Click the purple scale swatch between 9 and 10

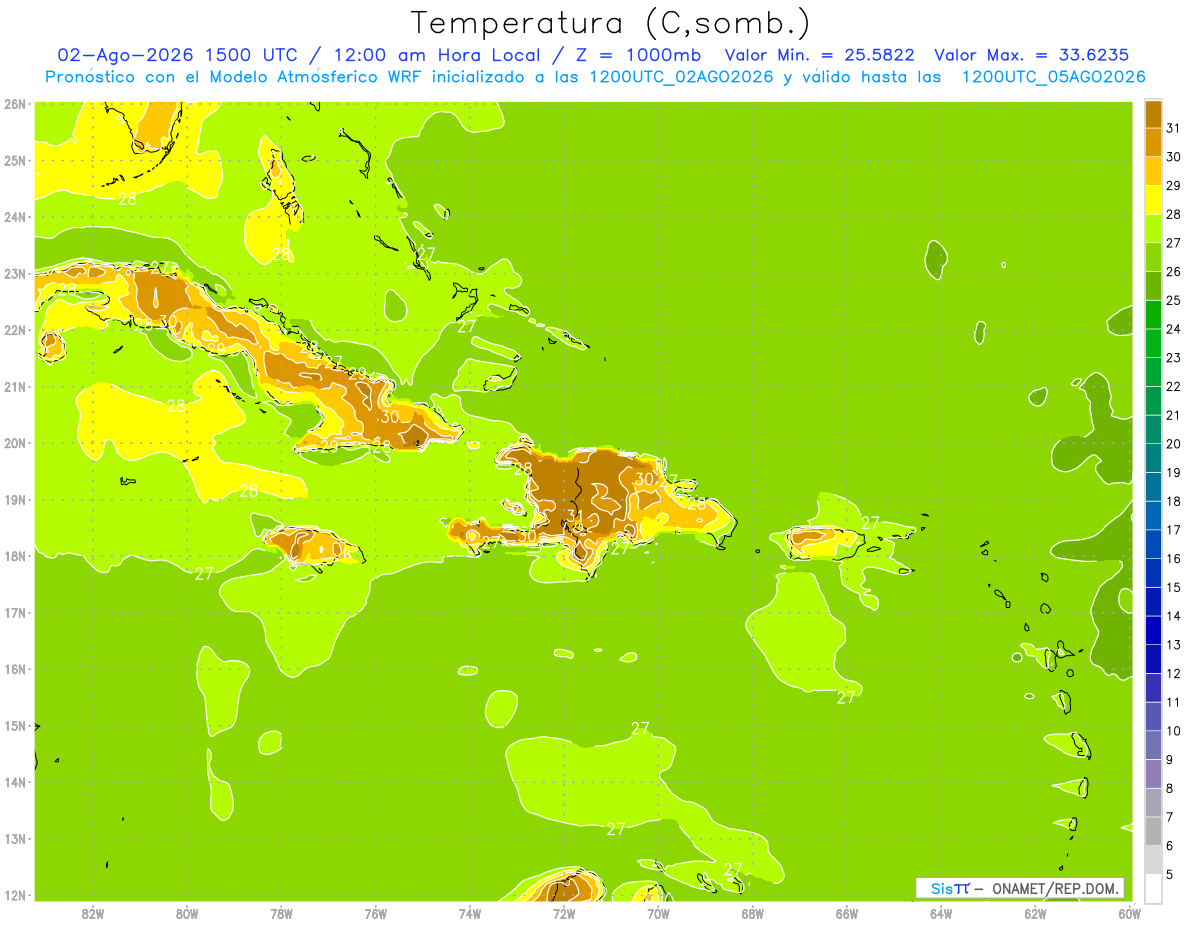(1153, 745)
